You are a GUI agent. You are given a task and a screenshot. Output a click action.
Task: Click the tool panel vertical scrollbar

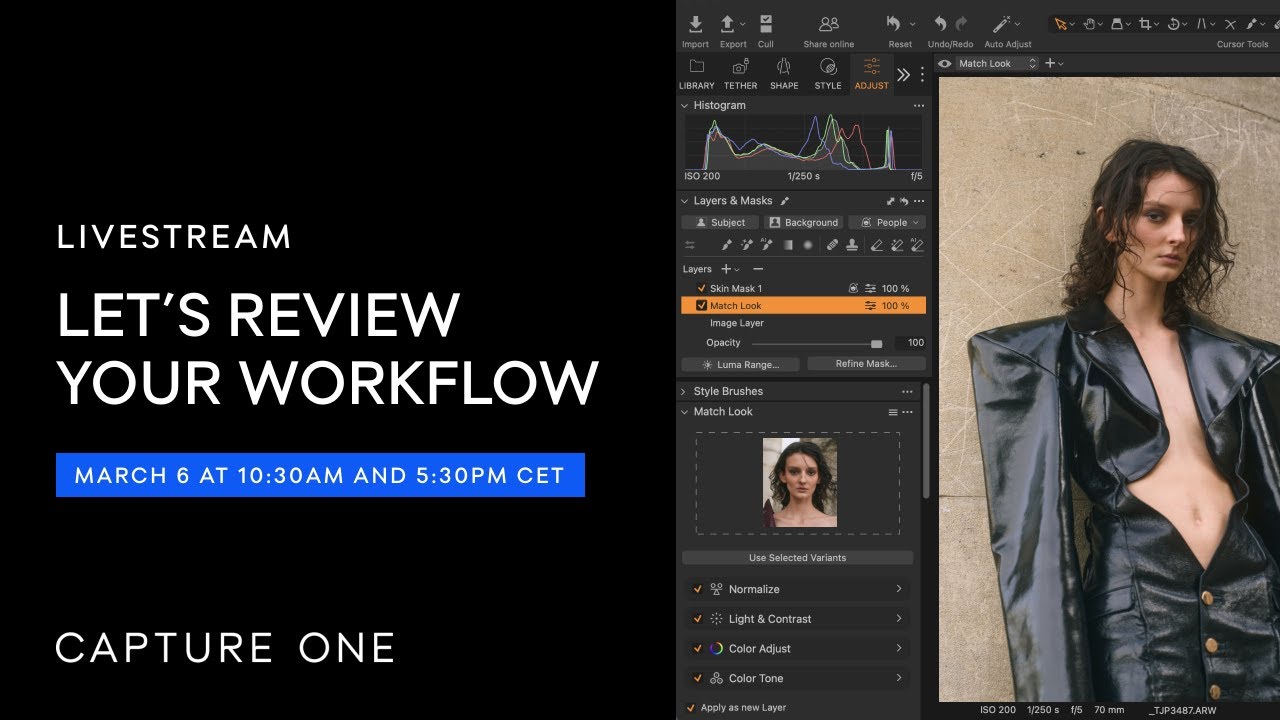click(925, 440)
